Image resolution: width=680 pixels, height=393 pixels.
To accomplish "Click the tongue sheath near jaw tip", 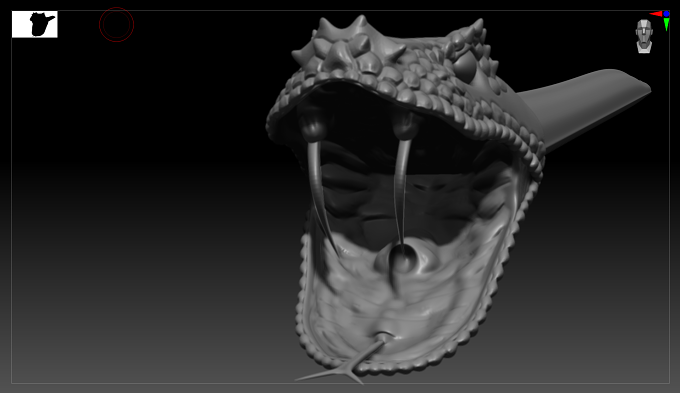I will [x=383, y=336].
